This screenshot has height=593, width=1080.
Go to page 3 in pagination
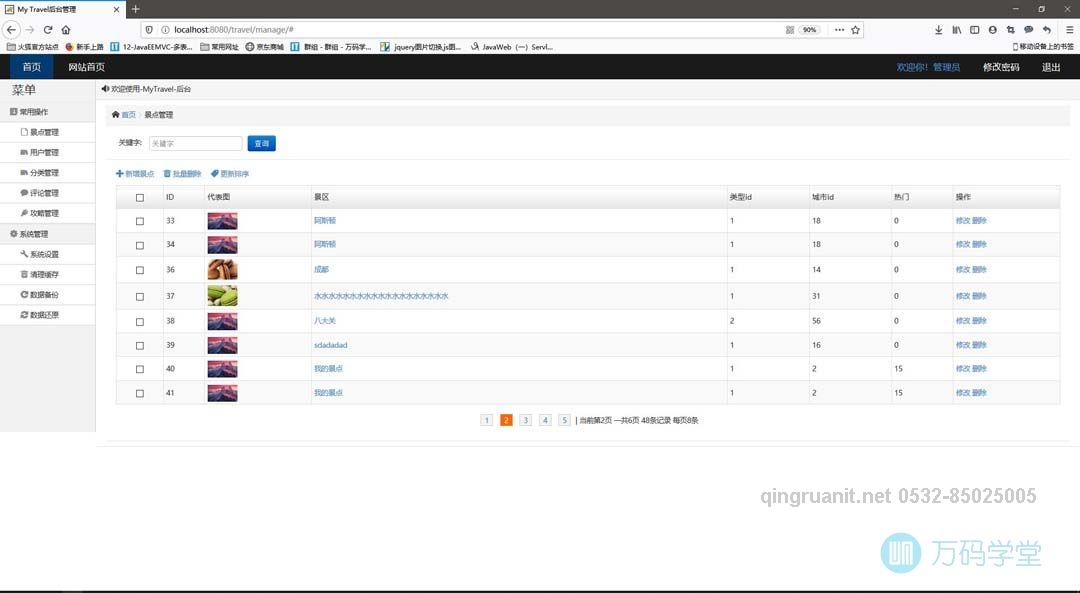click(525, 421)
